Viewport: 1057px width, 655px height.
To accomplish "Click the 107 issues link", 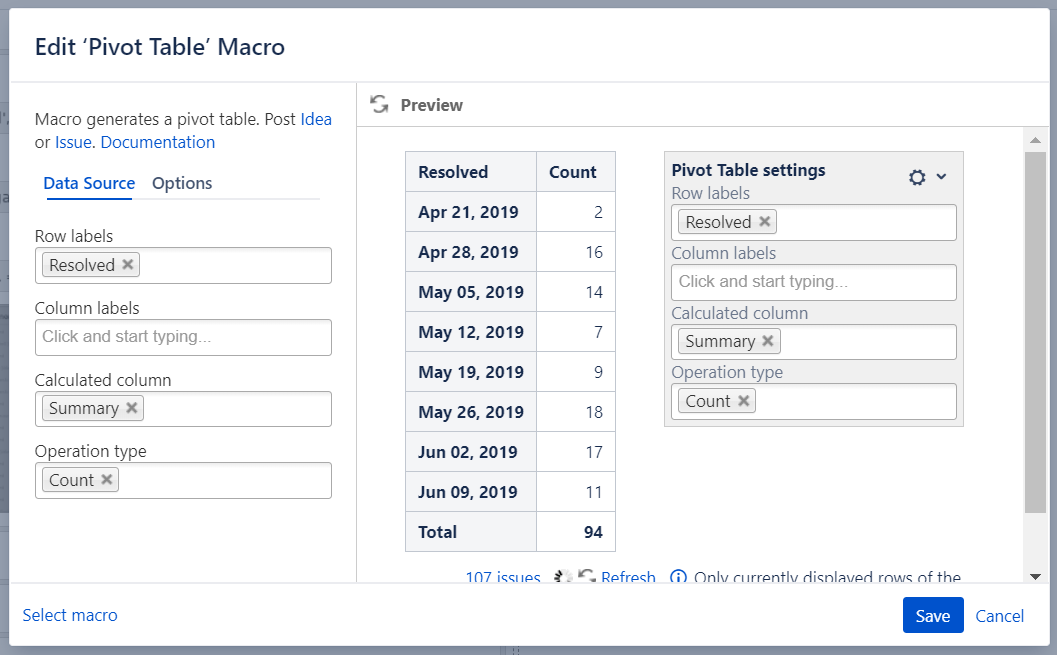I will click(502, 577).
